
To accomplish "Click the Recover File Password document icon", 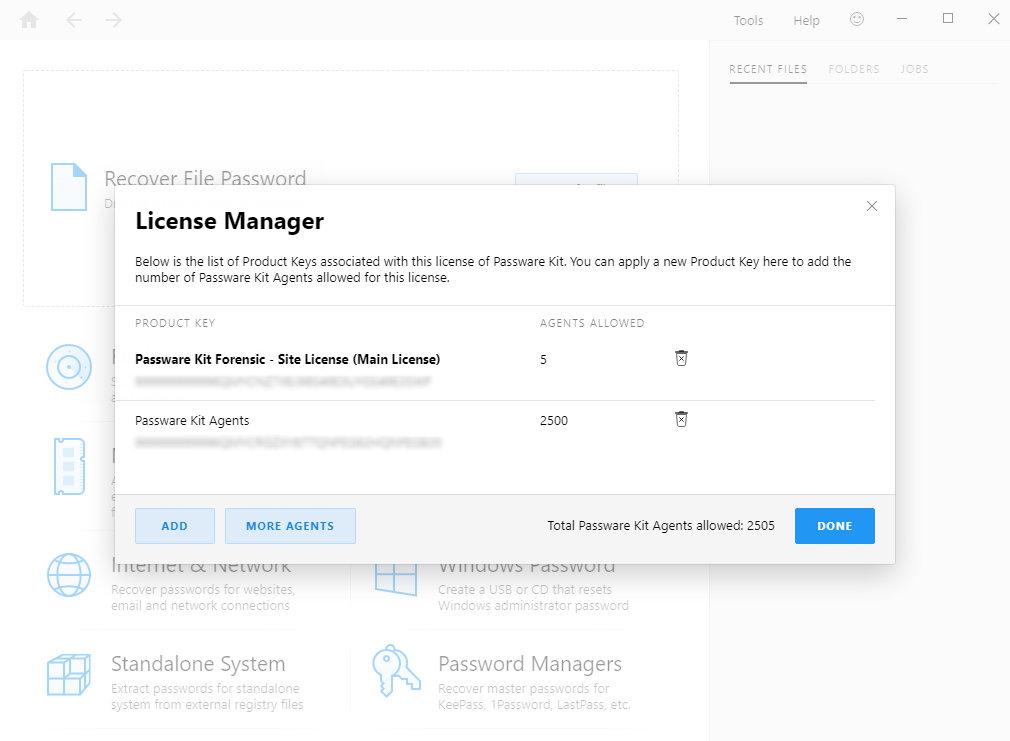I will 69,187.
